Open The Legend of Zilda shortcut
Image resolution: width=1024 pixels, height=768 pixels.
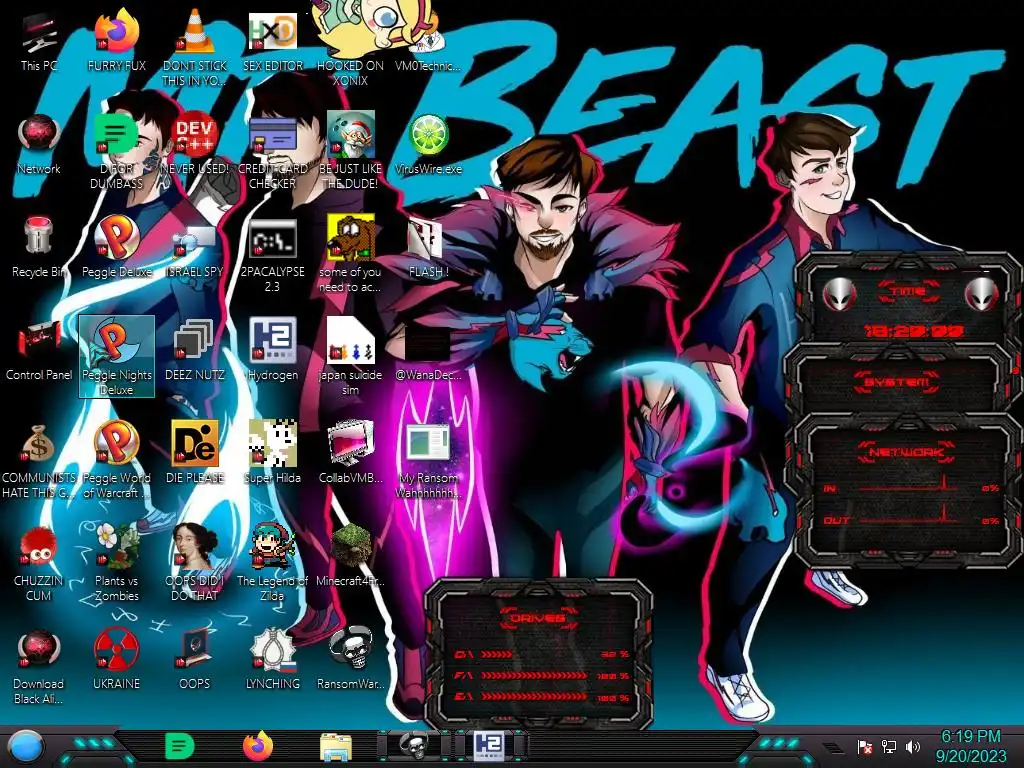pos(273,564)
